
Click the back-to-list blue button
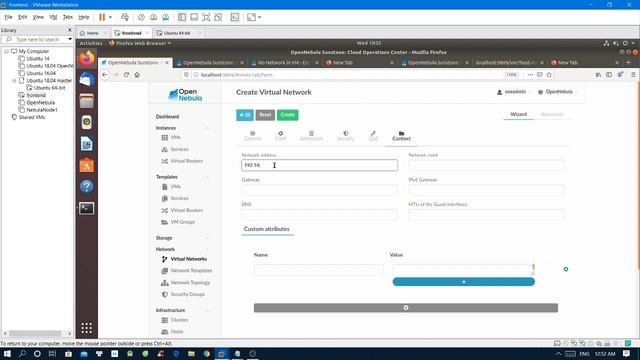coord(245,115)
